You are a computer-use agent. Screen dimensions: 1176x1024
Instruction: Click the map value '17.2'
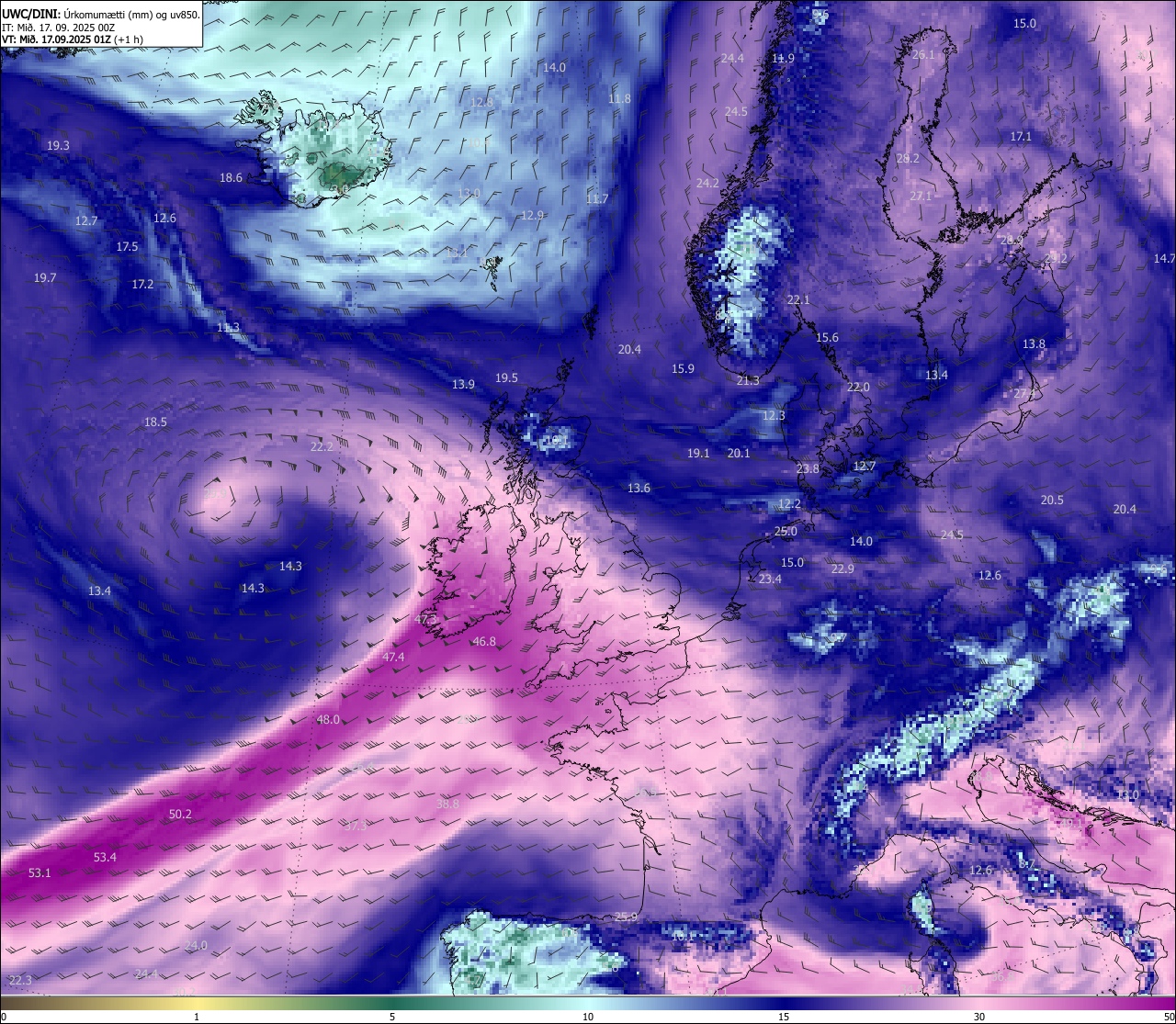pos(142,284)
